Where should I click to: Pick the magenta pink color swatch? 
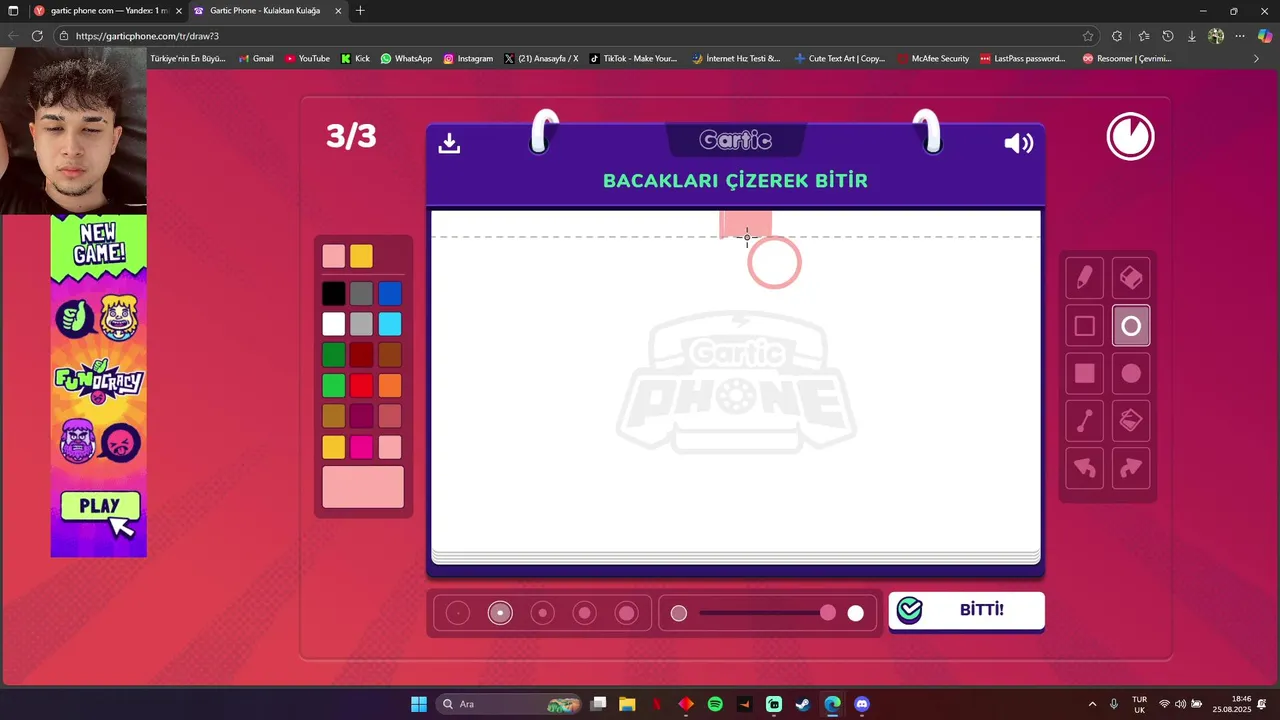362,447
